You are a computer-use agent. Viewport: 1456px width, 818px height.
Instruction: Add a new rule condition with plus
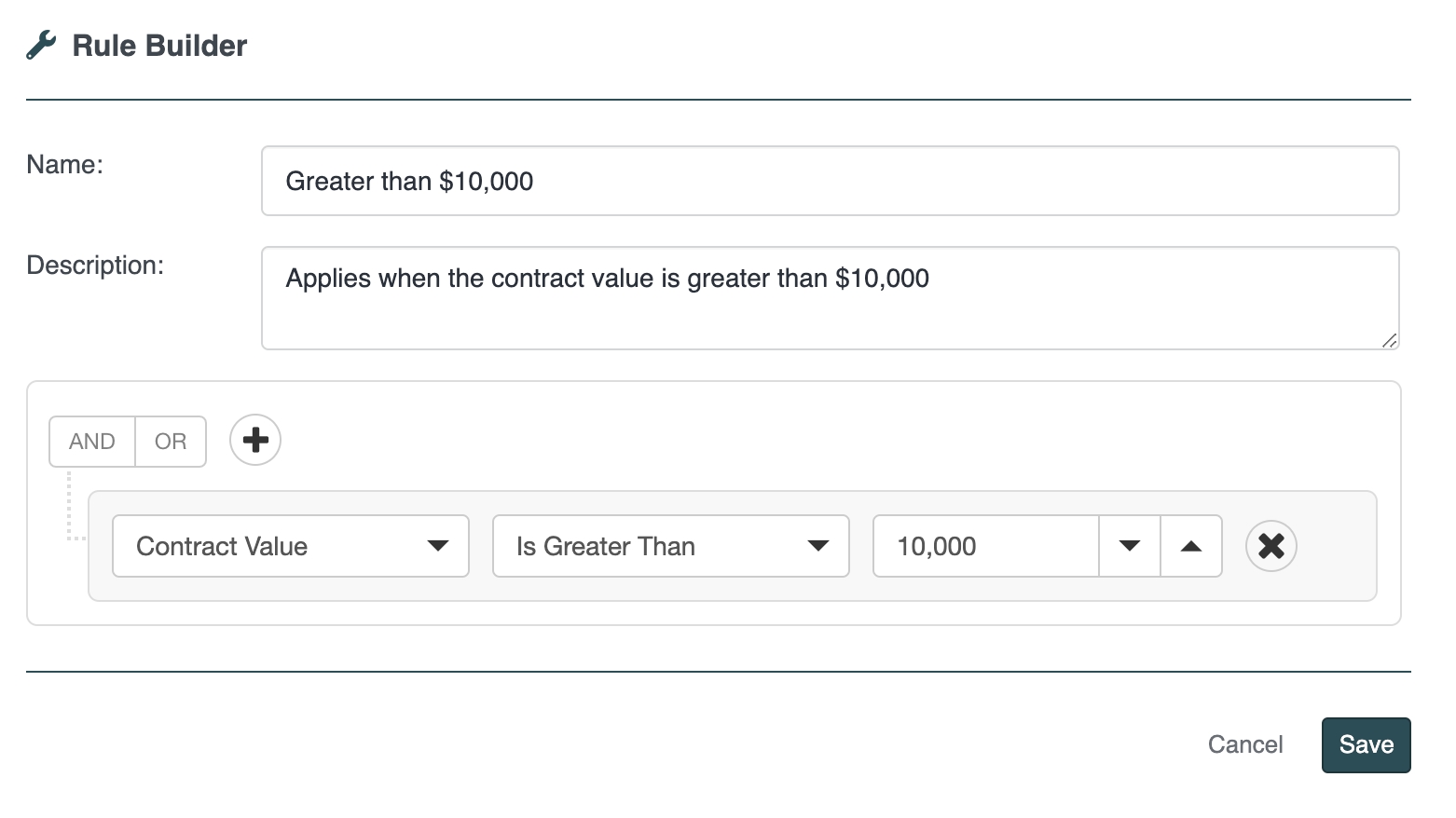[255, 440]
